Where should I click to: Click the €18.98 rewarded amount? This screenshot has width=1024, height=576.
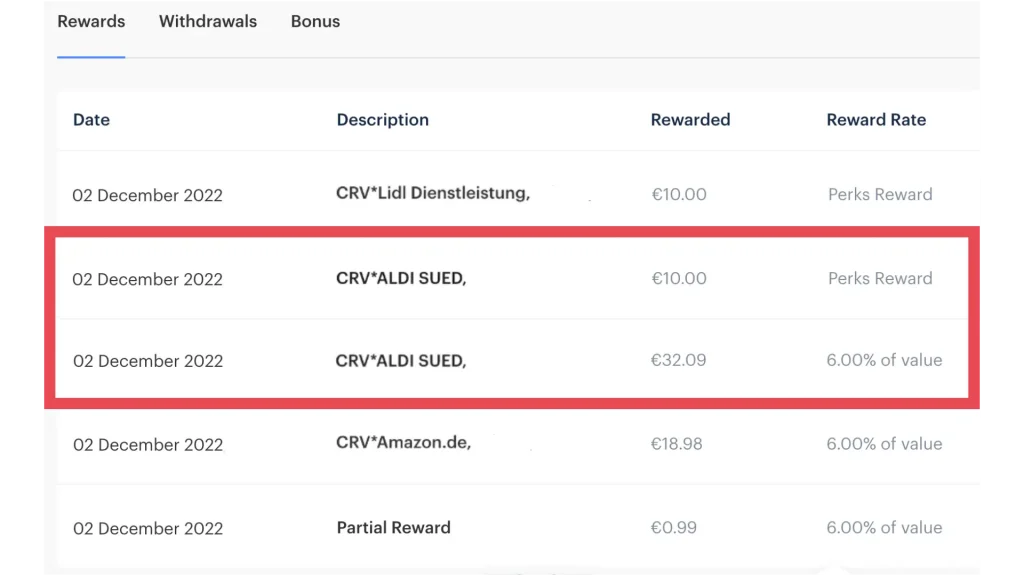[x=677, y=444]
